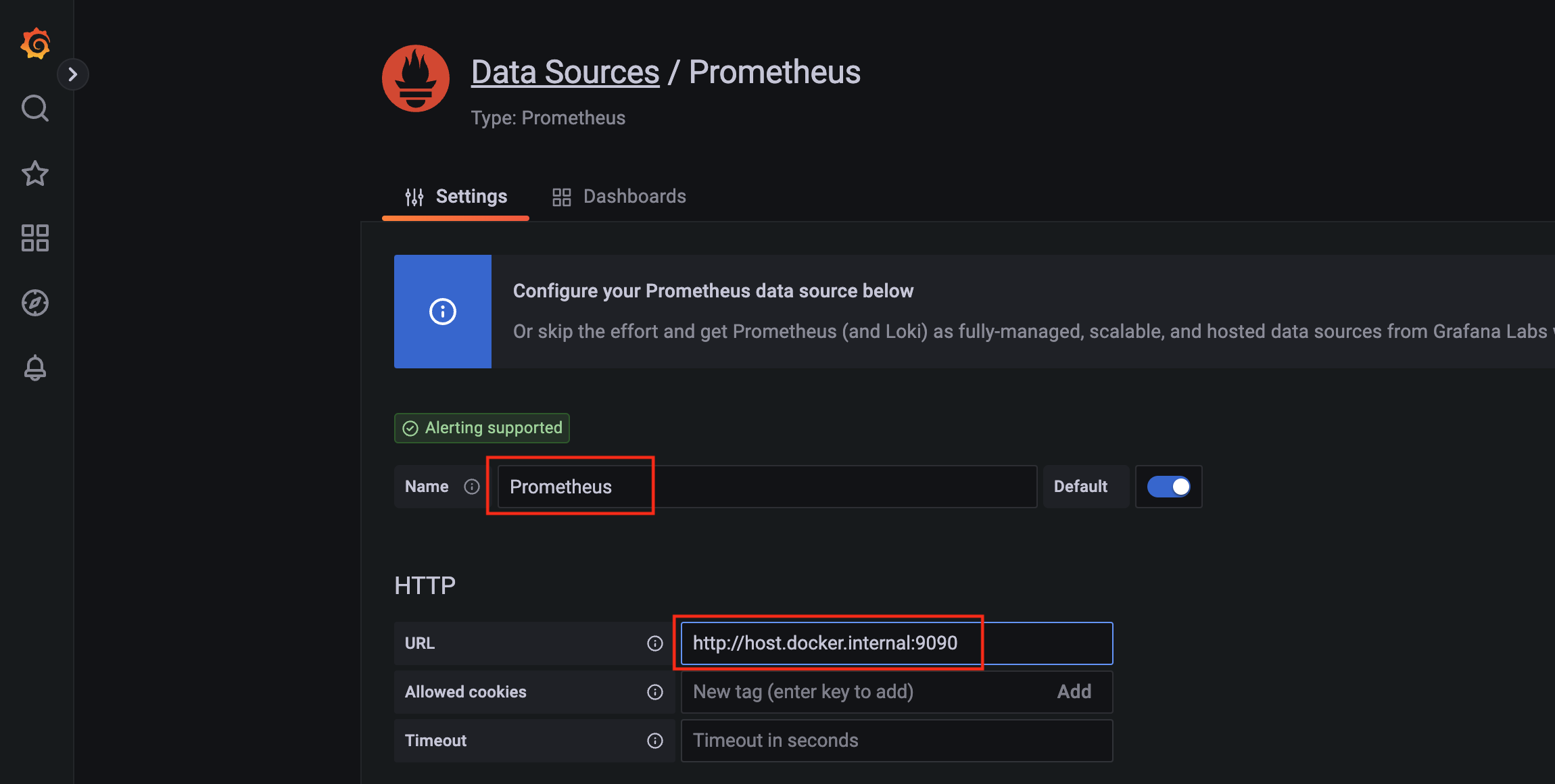This screenshot has height=784, width=1555.
Task: Click Add next to Allowed cookies
Action: [x=1074, y=691]
